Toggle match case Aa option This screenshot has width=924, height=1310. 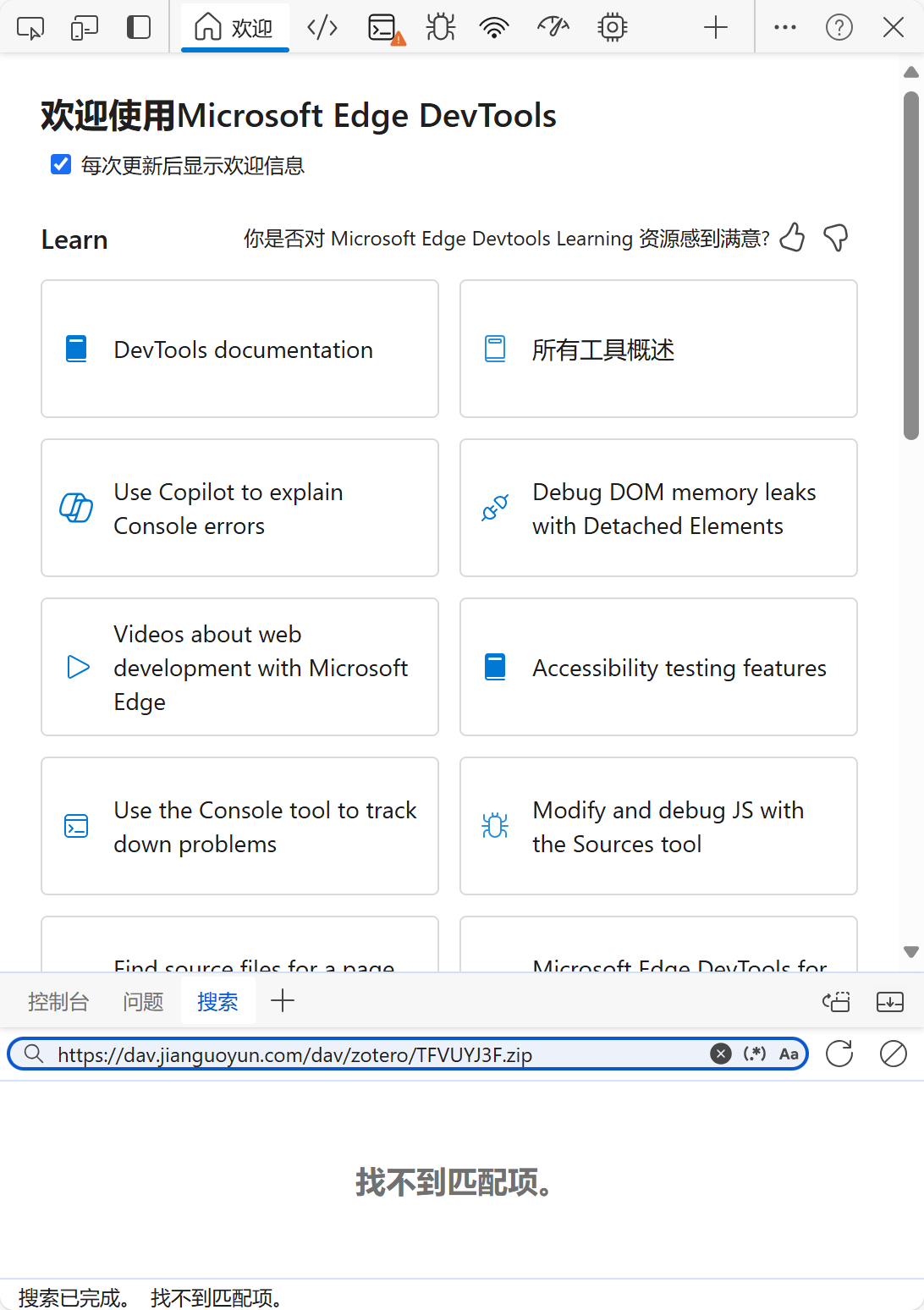[789, 1054]
